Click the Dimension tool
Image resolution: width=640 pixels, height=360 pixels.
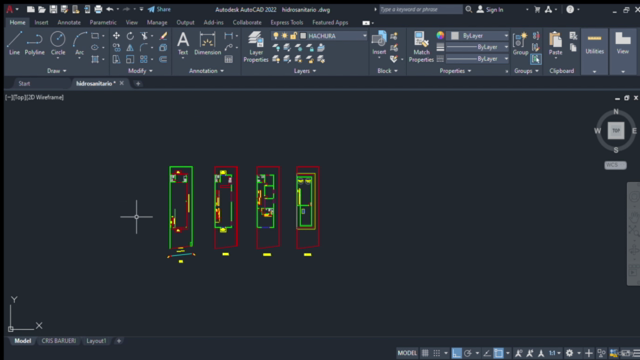click(x=207, y=43)
